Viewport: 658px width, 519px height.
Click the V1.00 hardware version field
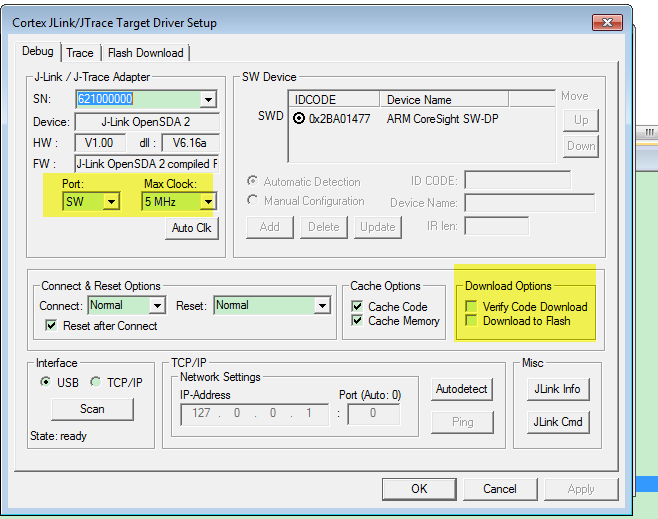pyautogui.click(x=100, y=143)
